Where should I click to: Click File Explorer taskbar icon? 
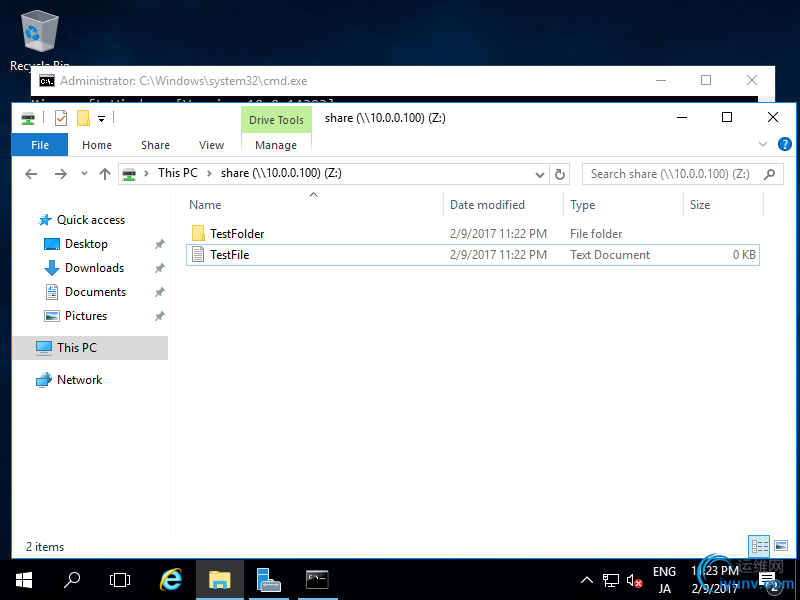pos(220,580)
